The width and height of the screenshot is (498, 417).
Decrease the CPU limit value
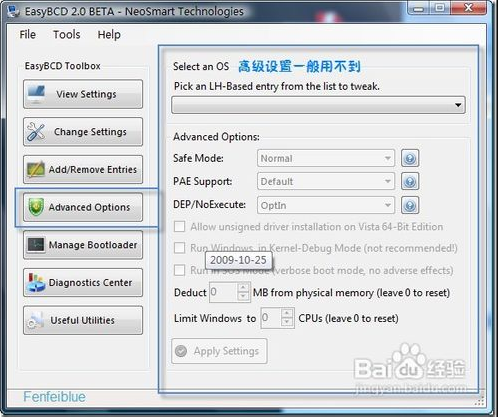click(287, 323)
